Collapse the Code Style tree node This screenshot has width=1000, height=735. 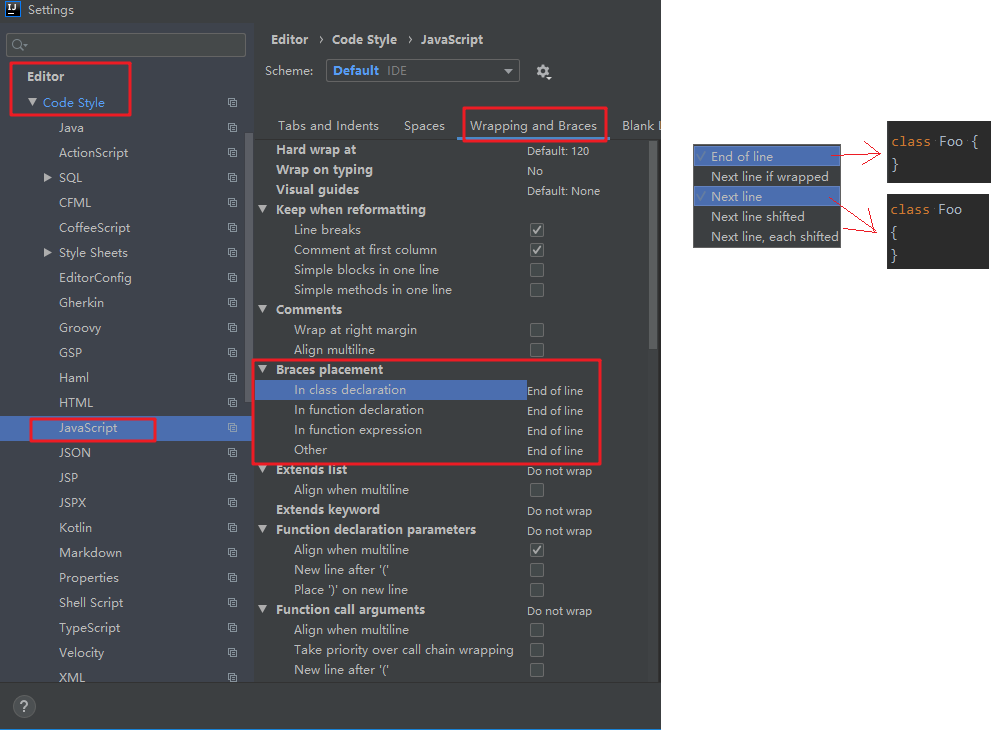33,102
